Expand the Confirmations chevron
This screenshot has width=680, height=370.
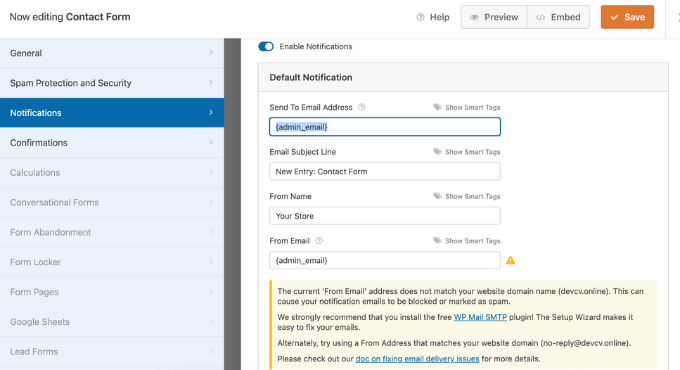tap(211, 142)
